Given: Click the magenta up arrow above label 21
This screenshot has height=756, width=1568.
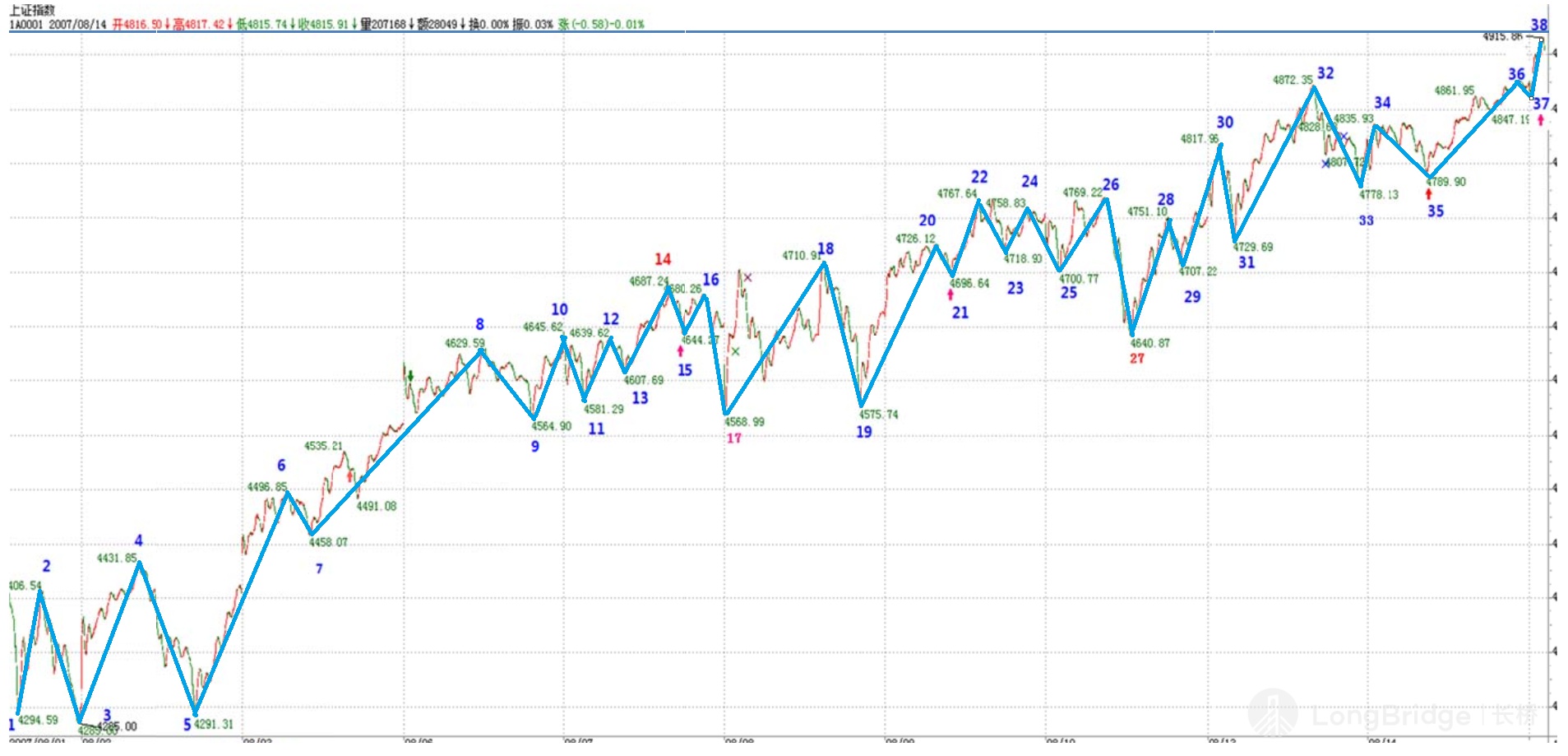Looking at the screenshot, I should (x=951, y=295).
